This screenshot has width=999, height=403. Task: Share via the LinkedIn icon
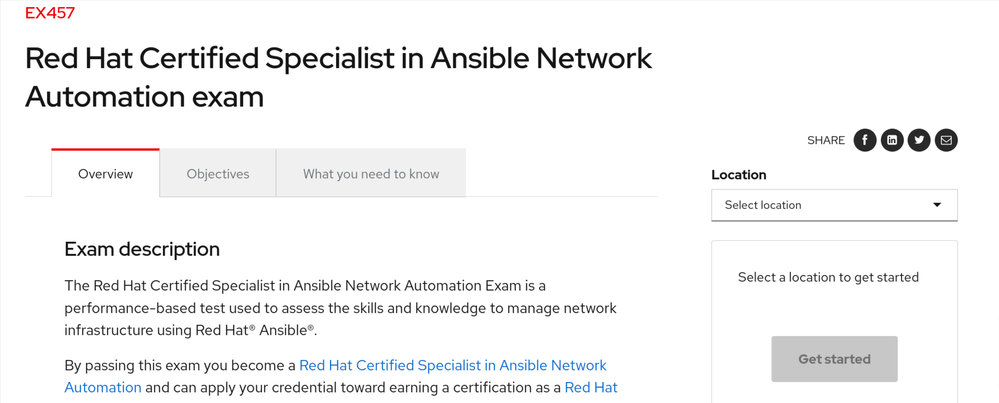(892, 141)
